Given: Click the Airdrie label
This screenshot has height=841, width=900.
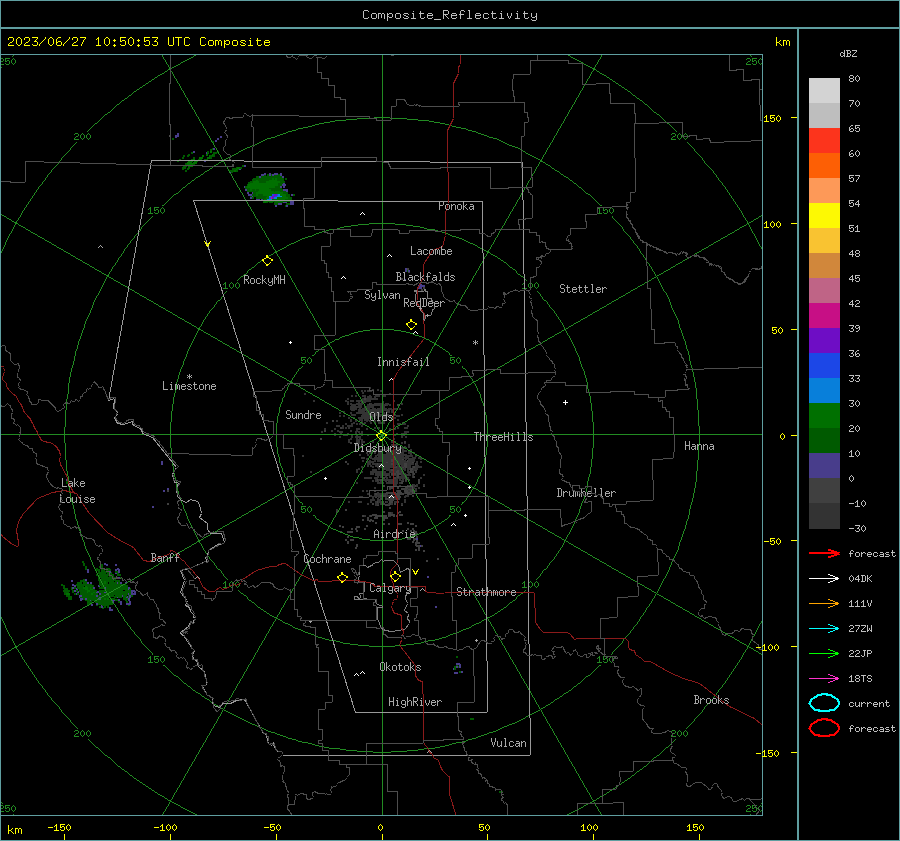Looking at the screenshot, I should point(394,534).
